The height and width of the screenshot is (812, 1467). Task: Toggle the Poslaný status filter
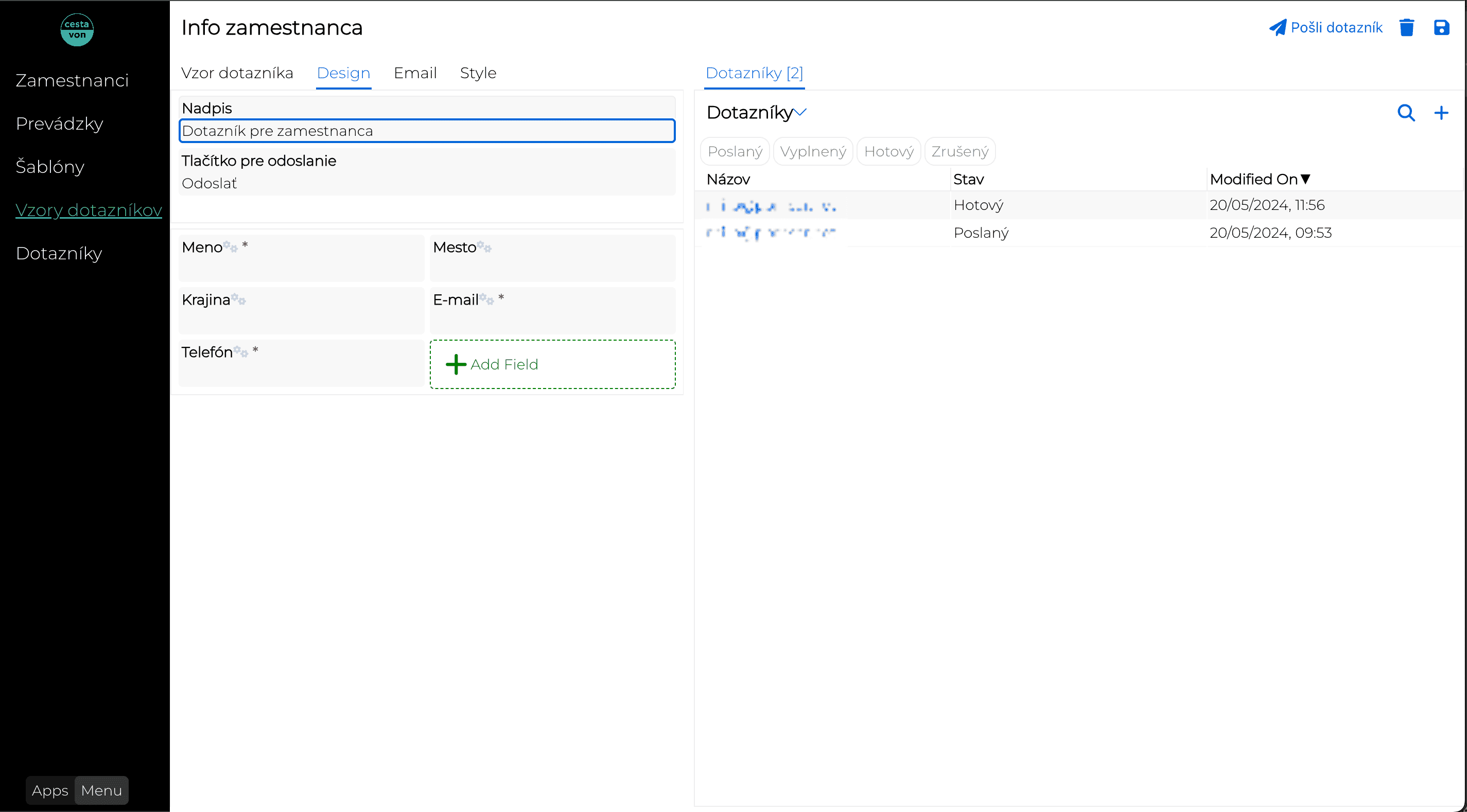pos(735,151)
